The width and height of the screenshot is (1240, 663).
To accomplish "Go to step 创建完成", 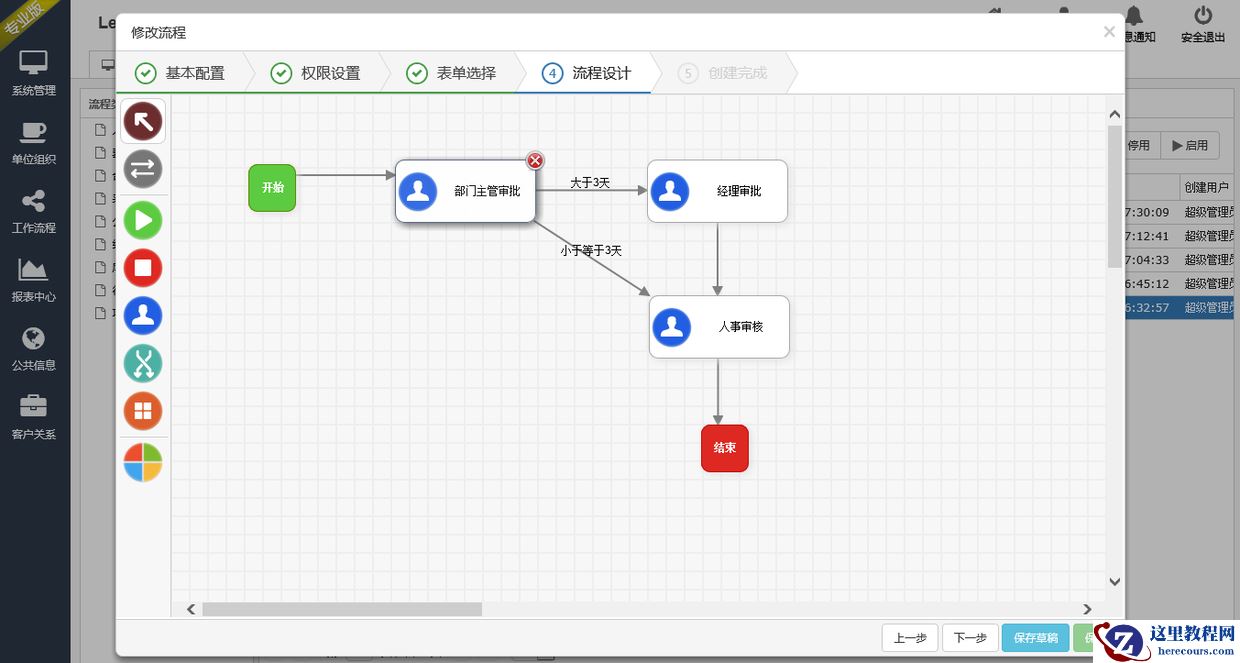I will click(723, 73).
